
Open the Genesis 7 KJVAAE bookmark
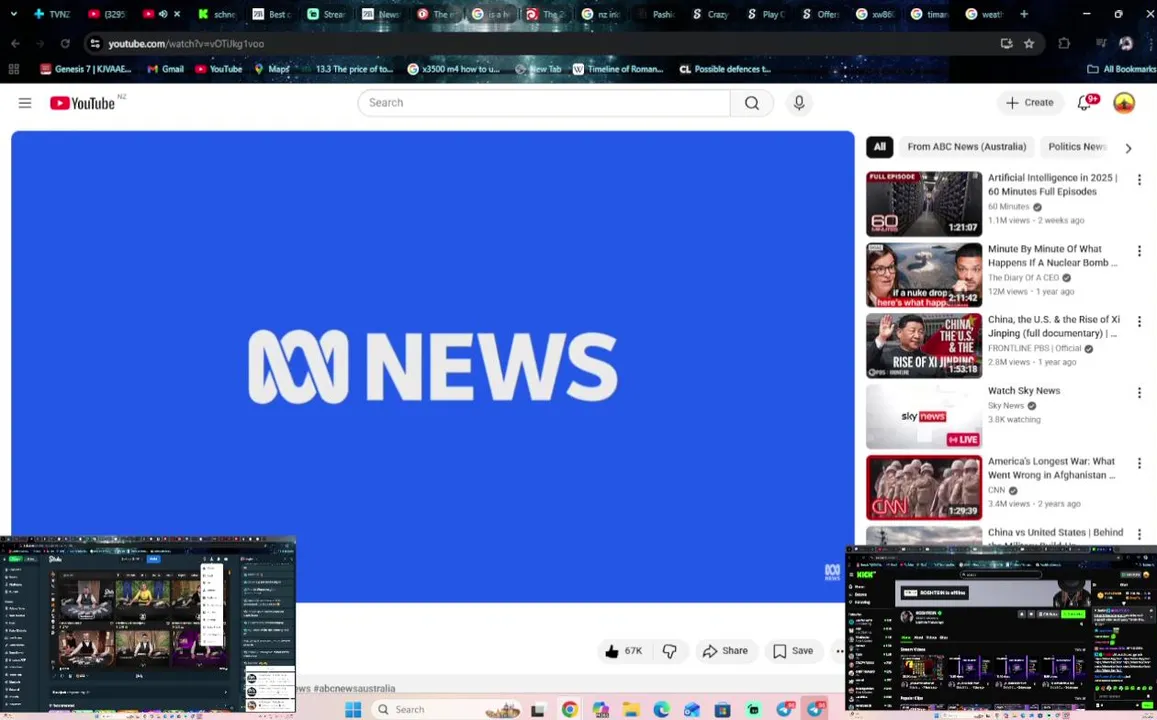pos(86,69)
